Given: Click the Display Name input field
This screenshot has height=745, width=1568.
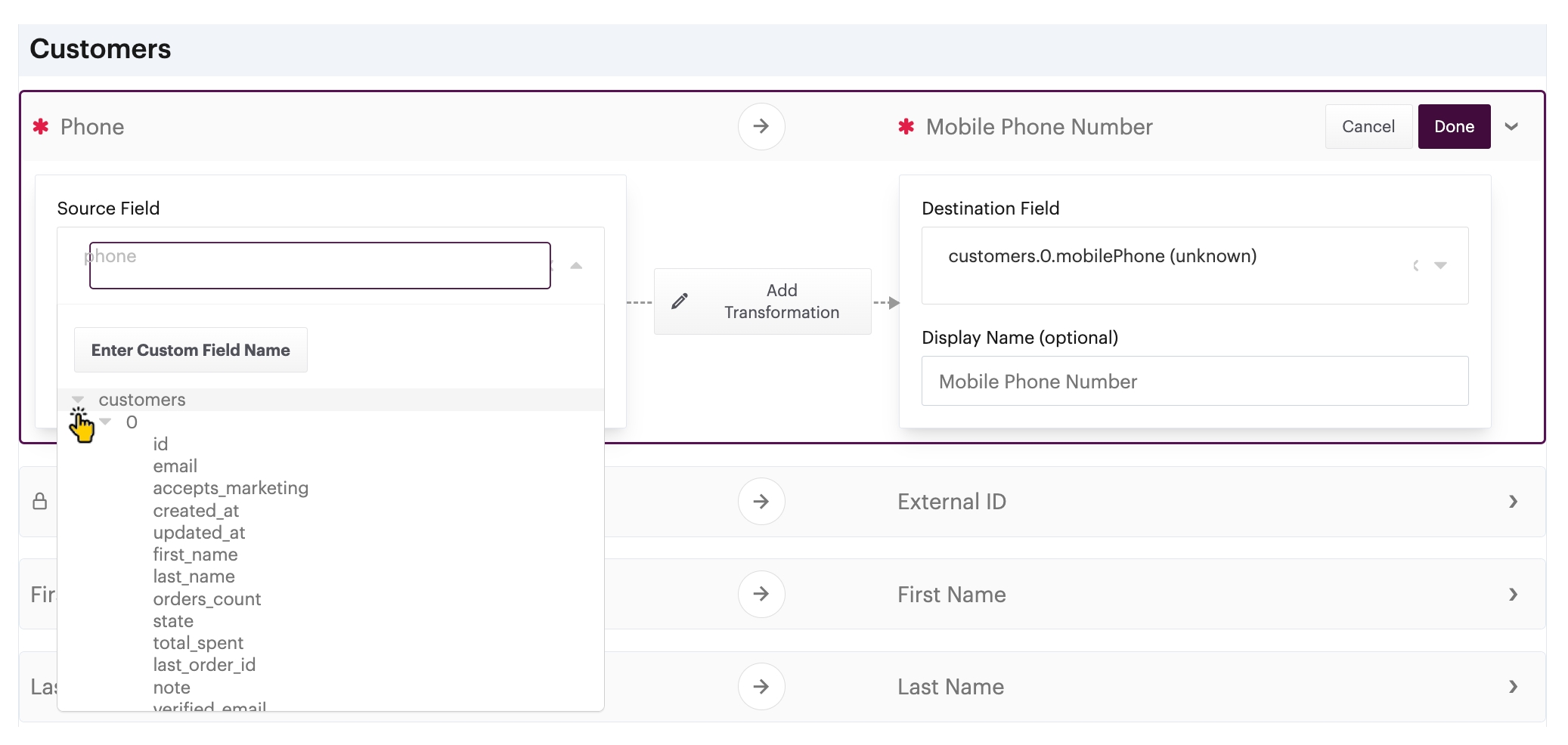Looking at the screenshot, I should coord(1194,382).
